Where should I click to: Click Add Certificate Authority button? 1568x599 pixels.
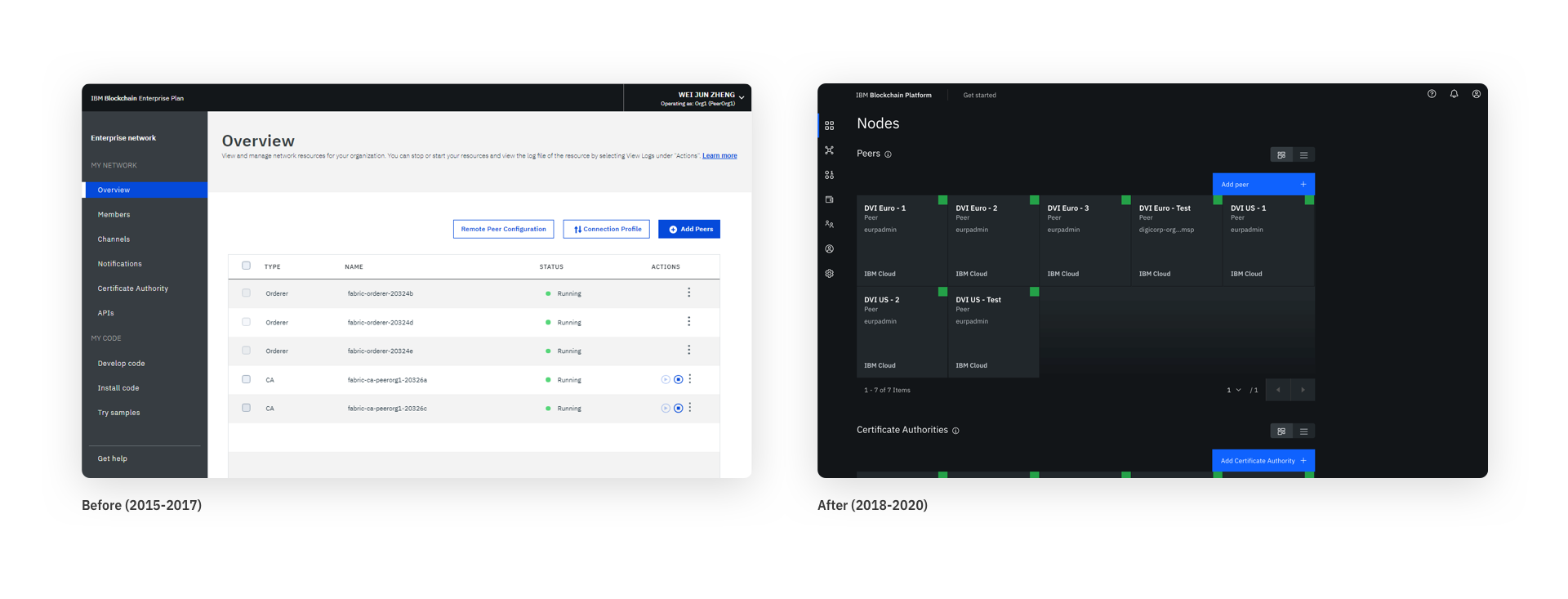[x=1263, y=460]
